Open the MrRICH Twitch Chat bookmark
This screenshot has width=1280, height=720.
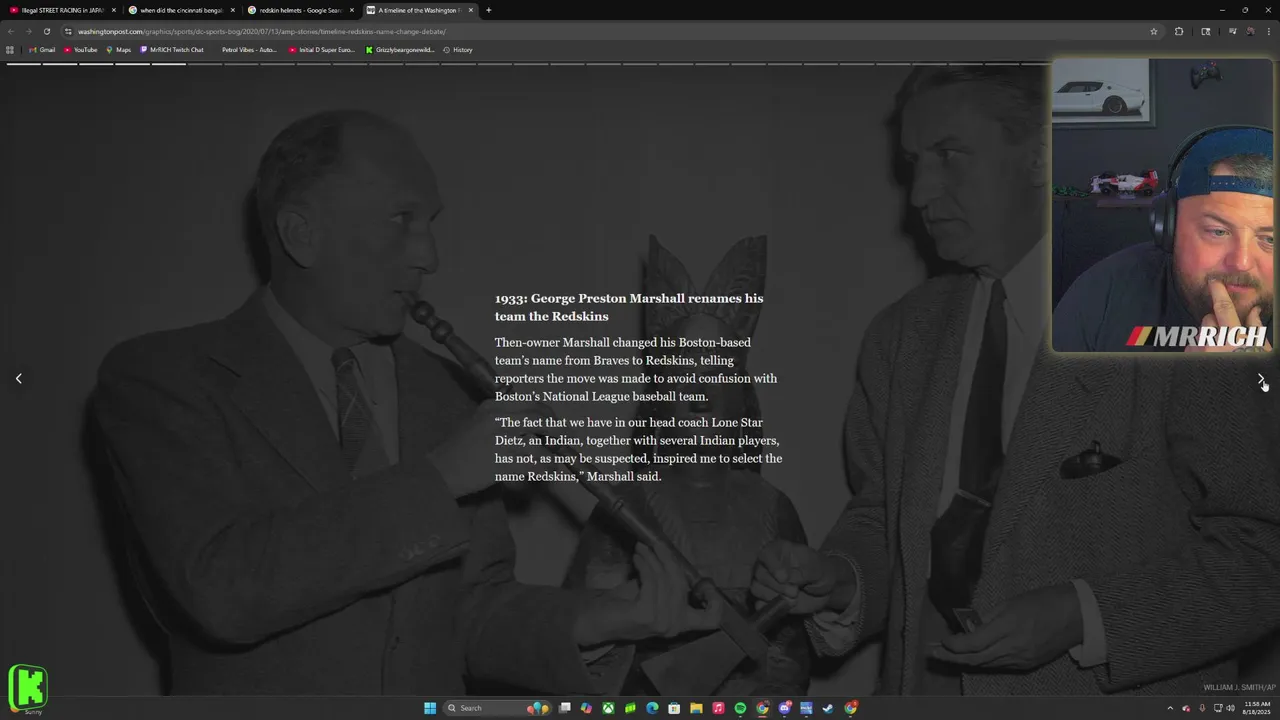coord(172,49)
